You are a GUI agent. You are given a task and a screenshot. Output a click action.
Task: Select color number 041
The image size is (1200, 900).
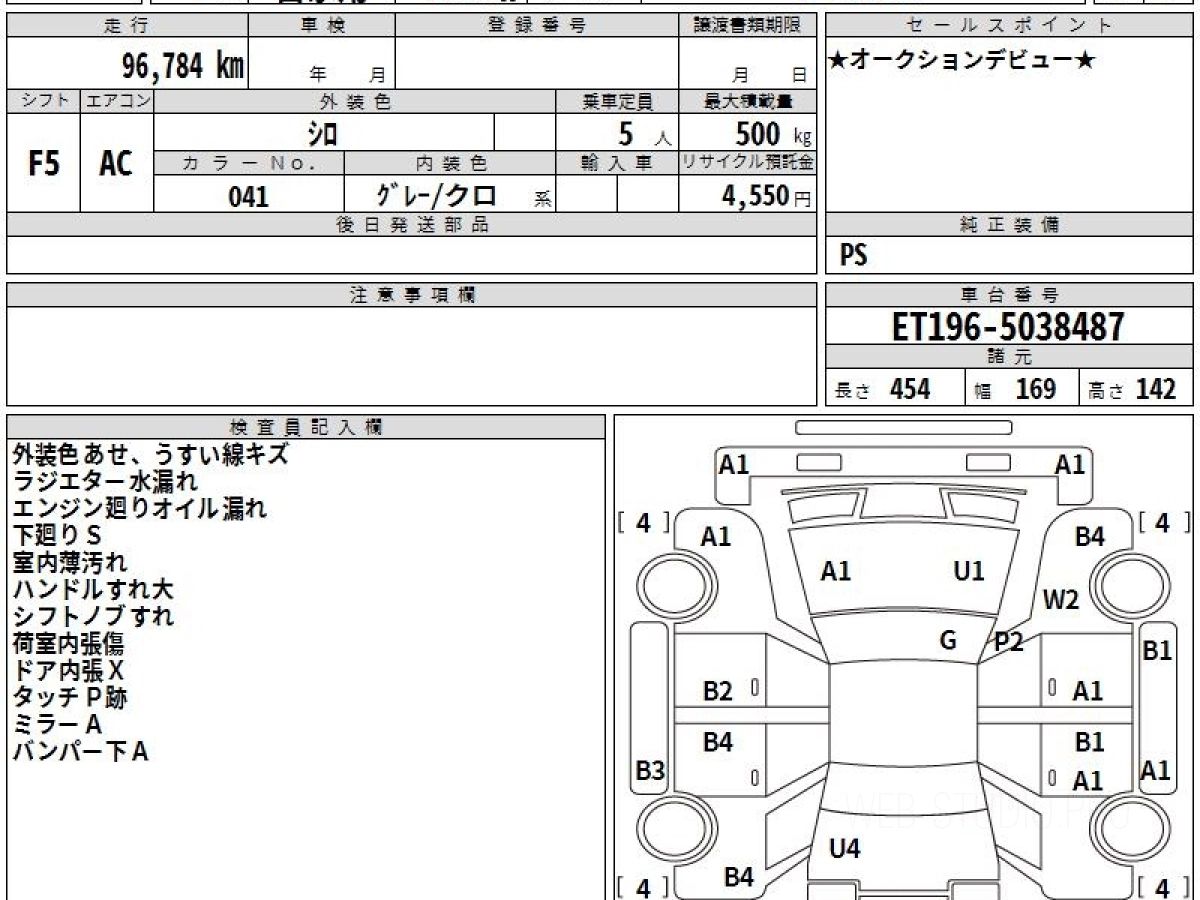pyautogui.click(x=249, y=196)
